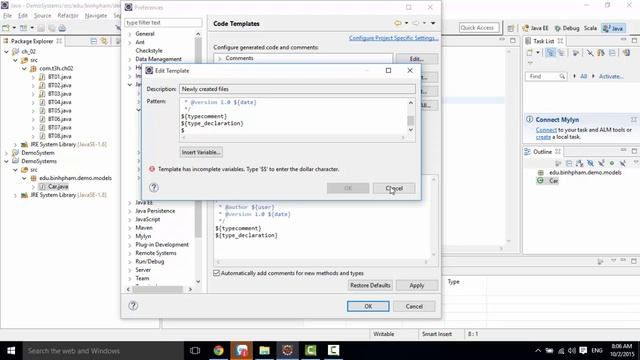Switch to Debug perspective

[x=567, y=28]
